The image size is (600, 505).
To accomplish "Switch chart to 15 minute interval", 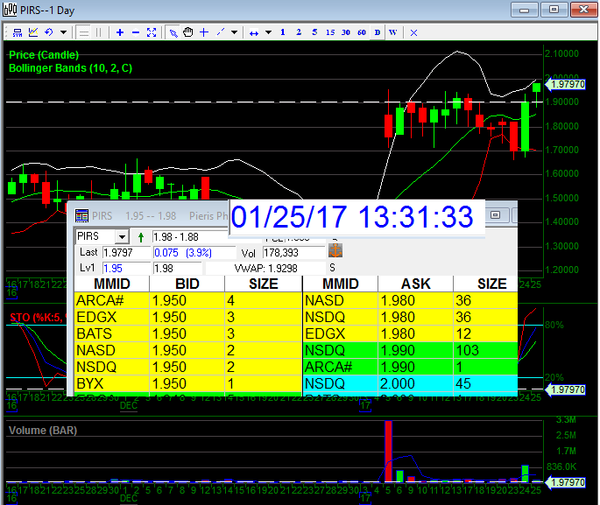I will [331, 32].
